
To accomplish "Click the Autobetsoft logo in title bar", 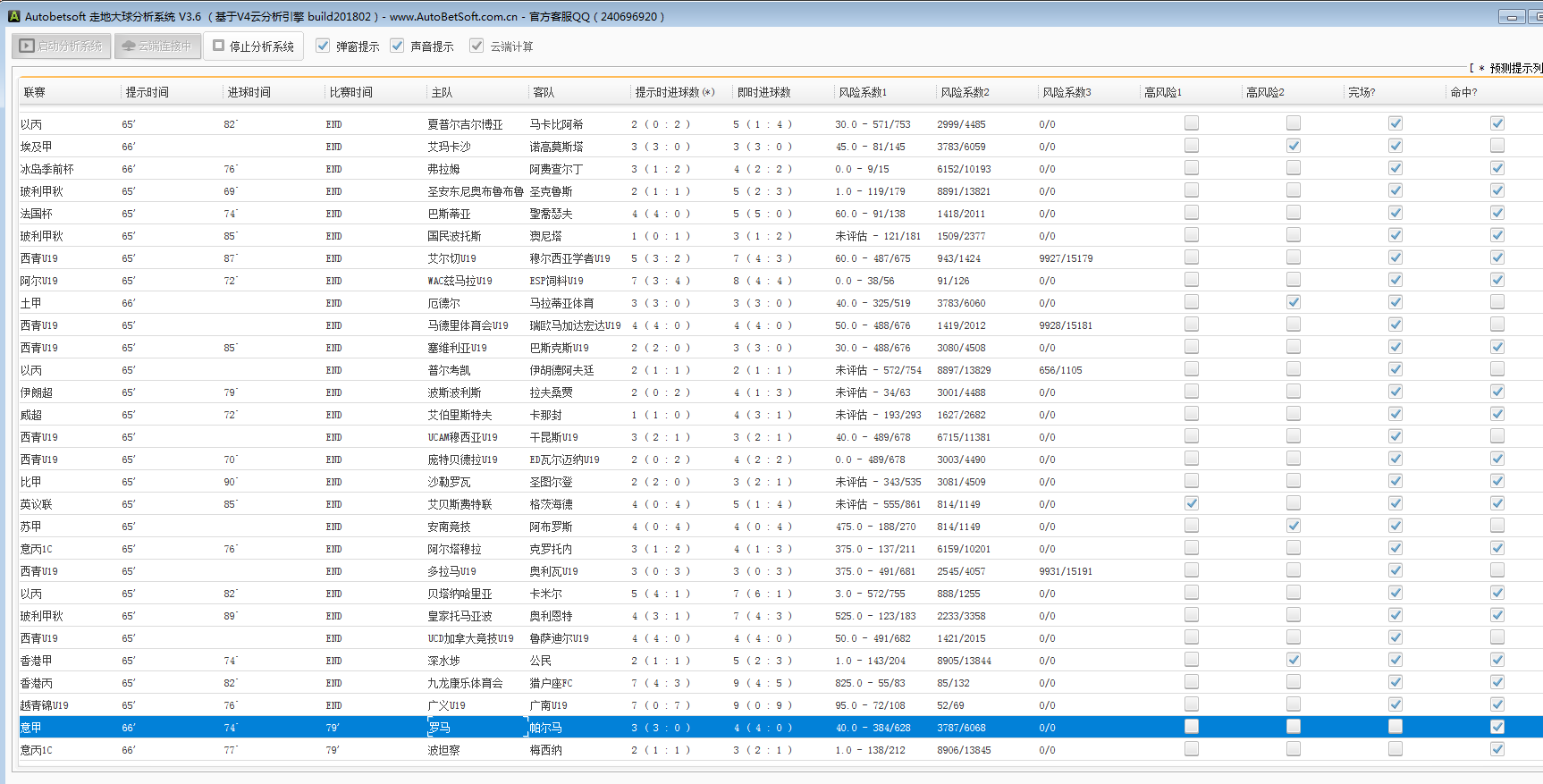I will coord(13,16).
